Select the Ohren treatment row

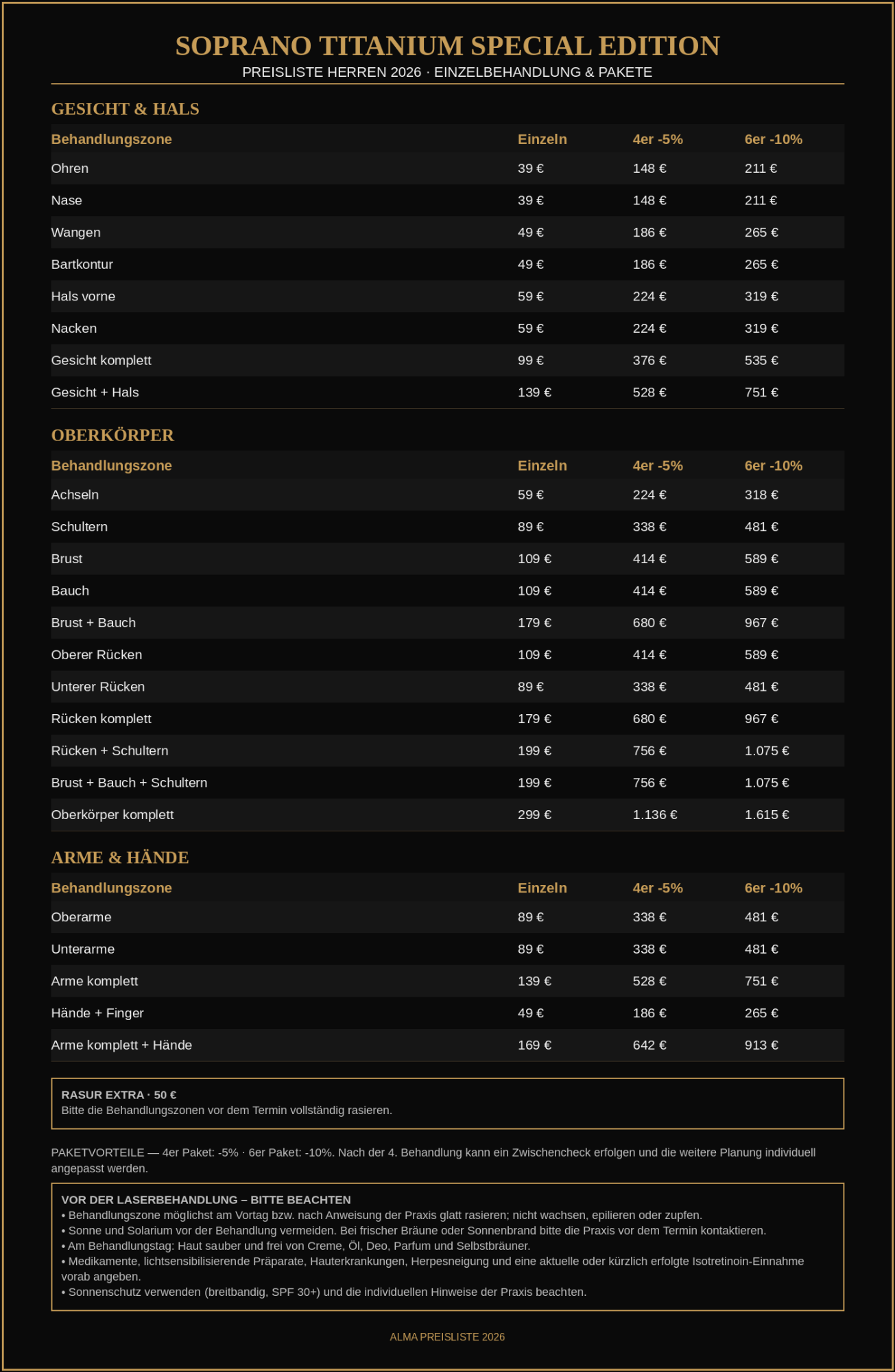pos(447,169)
